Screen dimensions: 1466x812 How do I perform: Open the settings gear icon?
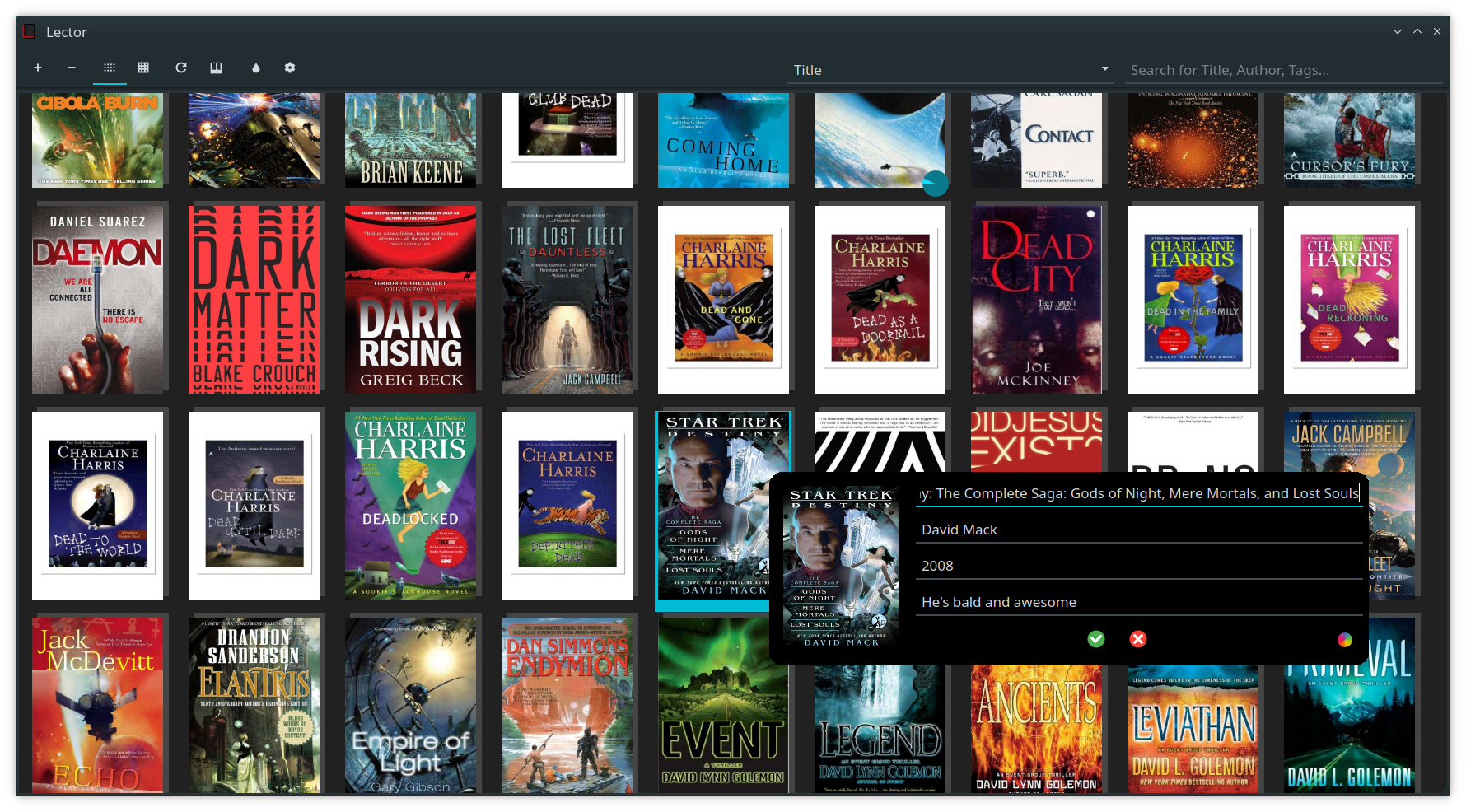(290, 68)
